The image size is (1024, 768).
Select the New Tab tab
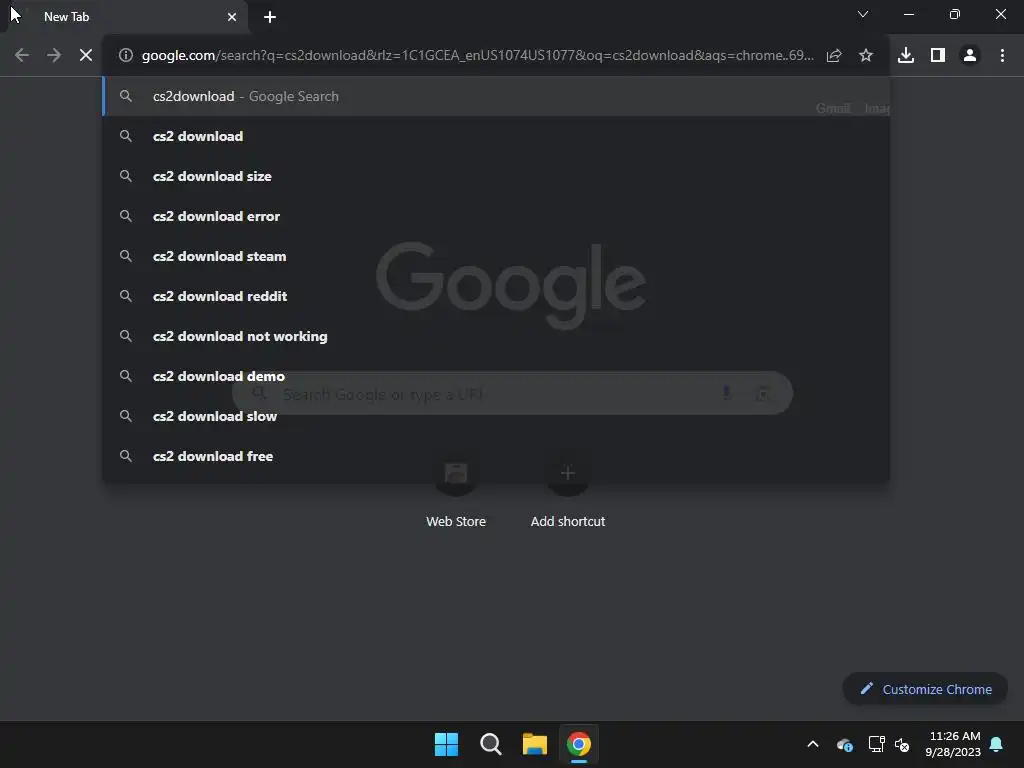click(124, 17)
